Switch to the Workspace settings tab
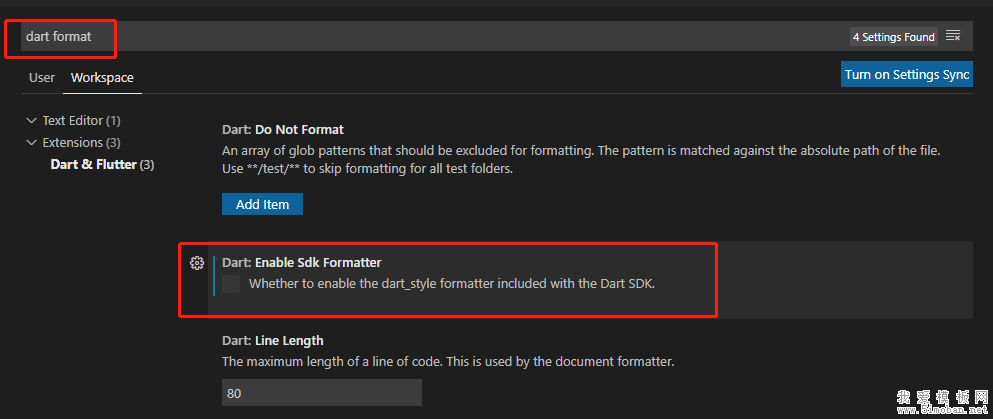 tap(102, 78)
